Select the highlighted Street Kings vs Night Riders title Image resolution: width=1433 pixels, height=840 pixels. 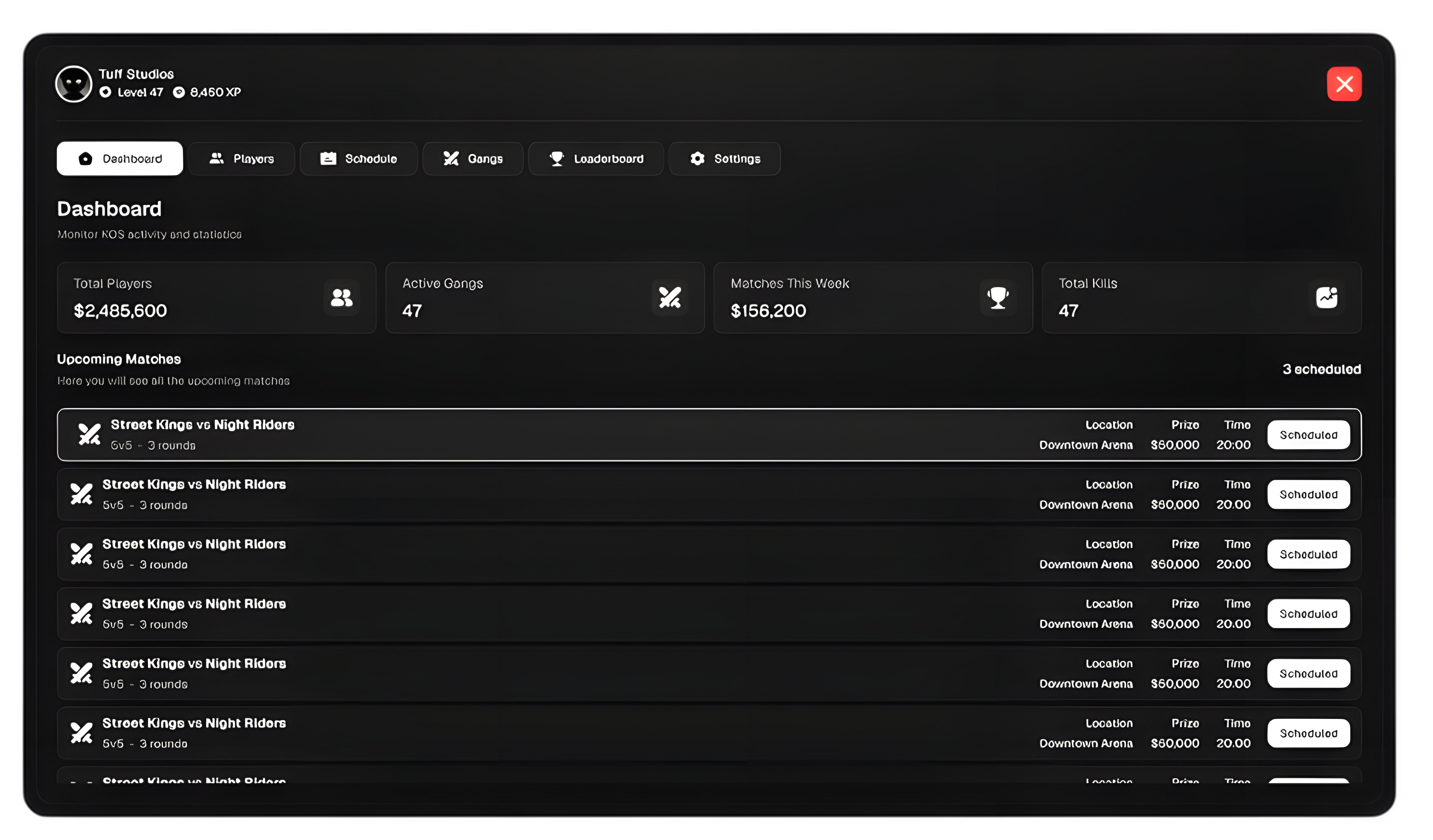[202, 425]
